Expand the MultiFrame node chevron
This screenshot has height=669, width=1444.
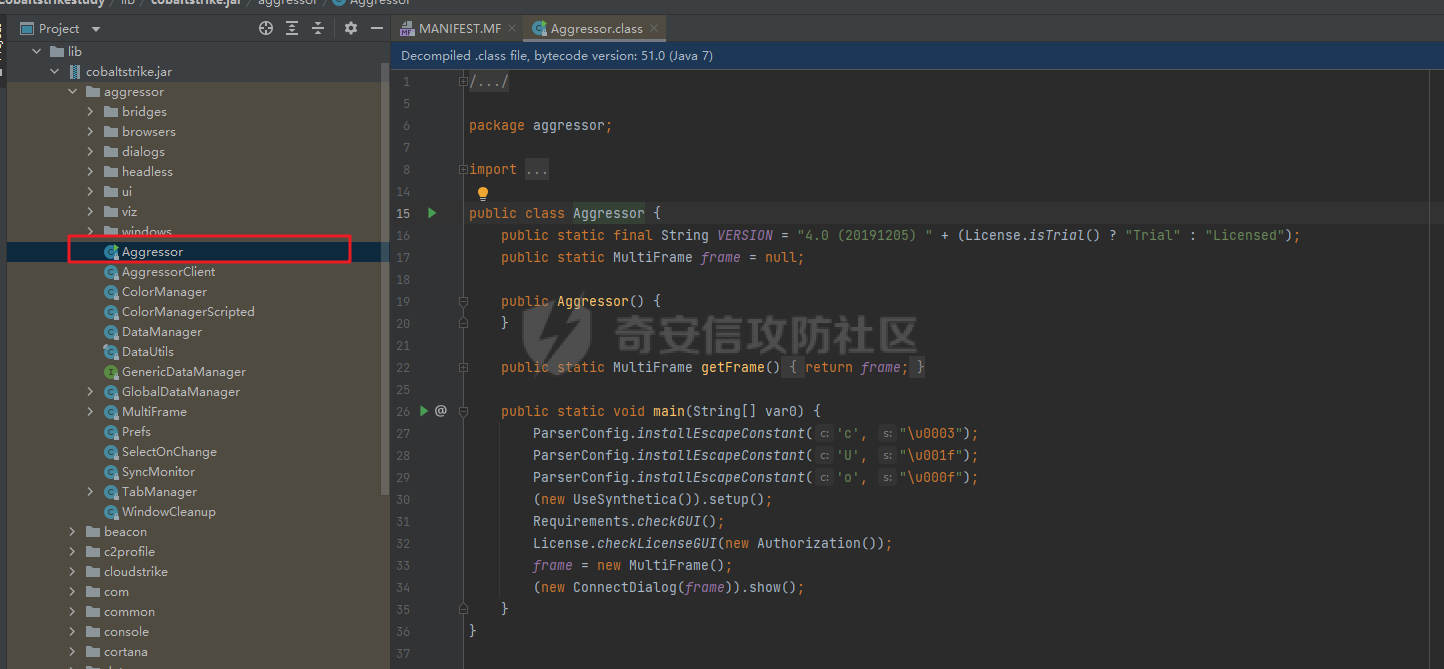coord(91,412)
